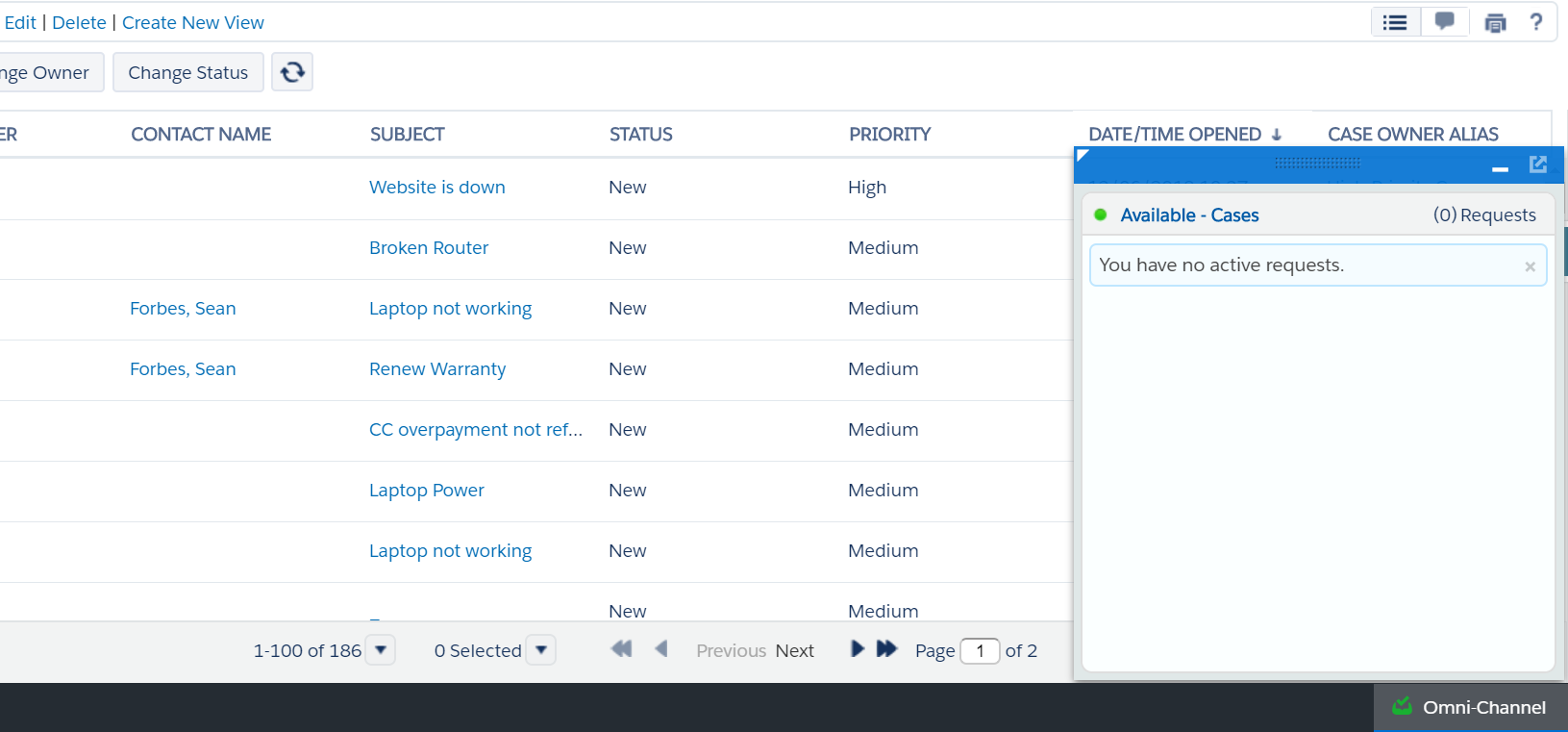Click the refresh list icon button

(292, 72)
